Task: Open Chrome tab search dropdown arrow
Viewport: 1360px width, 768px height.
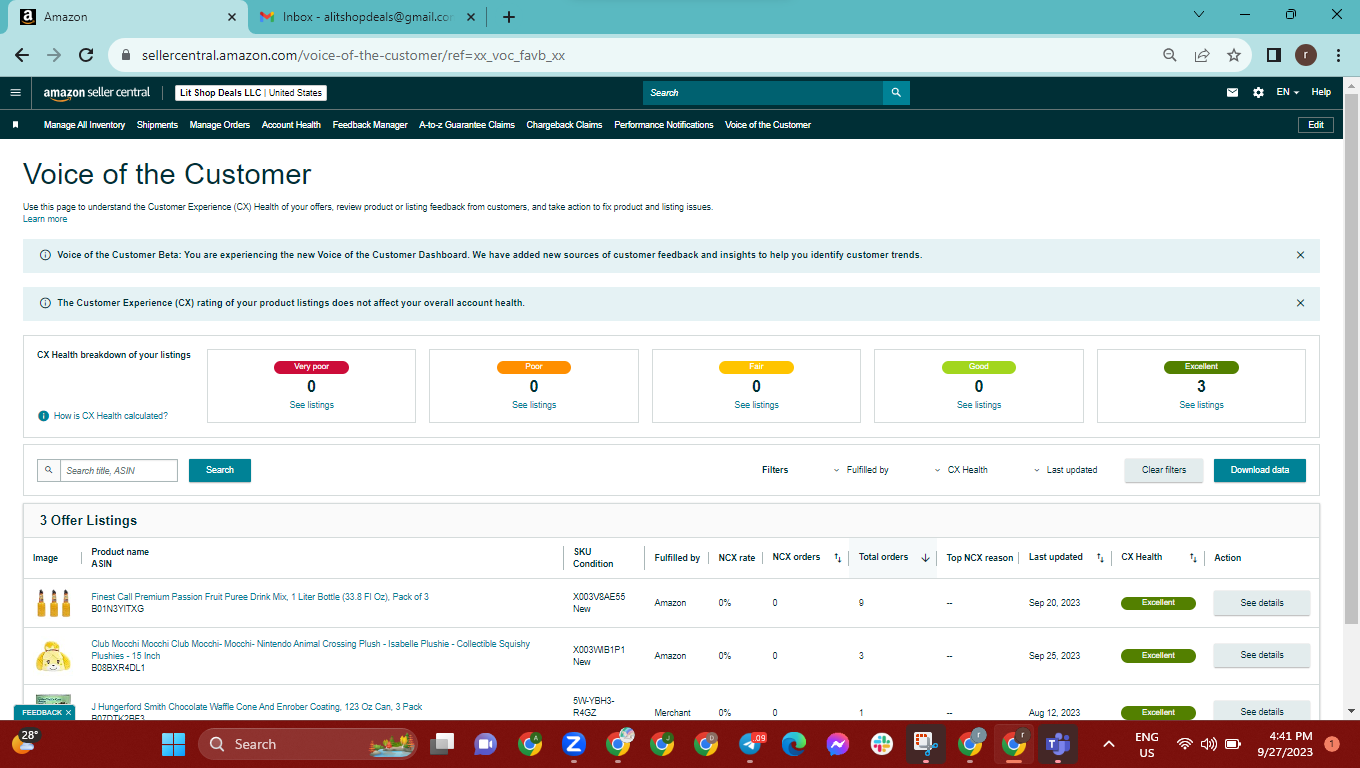Action: point(1200,15)
